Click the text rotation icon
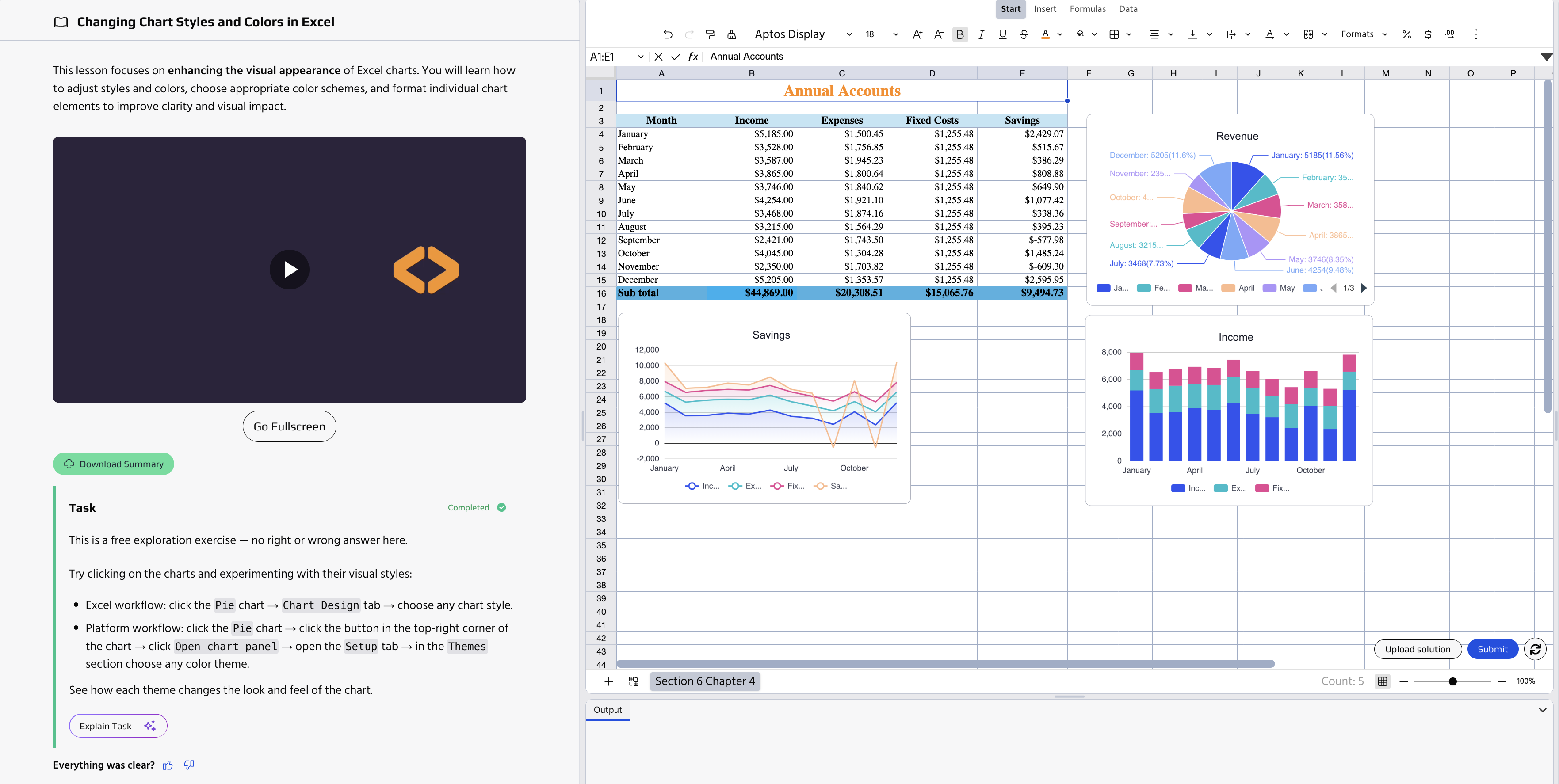This screenshot has height=784, width=1559. pos(1270,34)
